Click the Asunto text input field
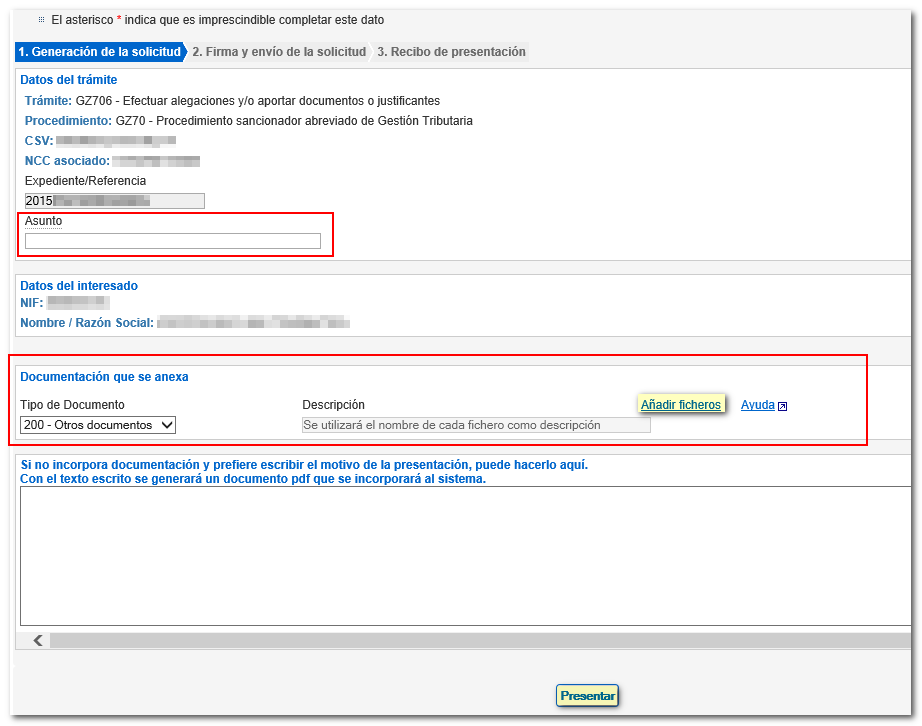 coord(172,241)
